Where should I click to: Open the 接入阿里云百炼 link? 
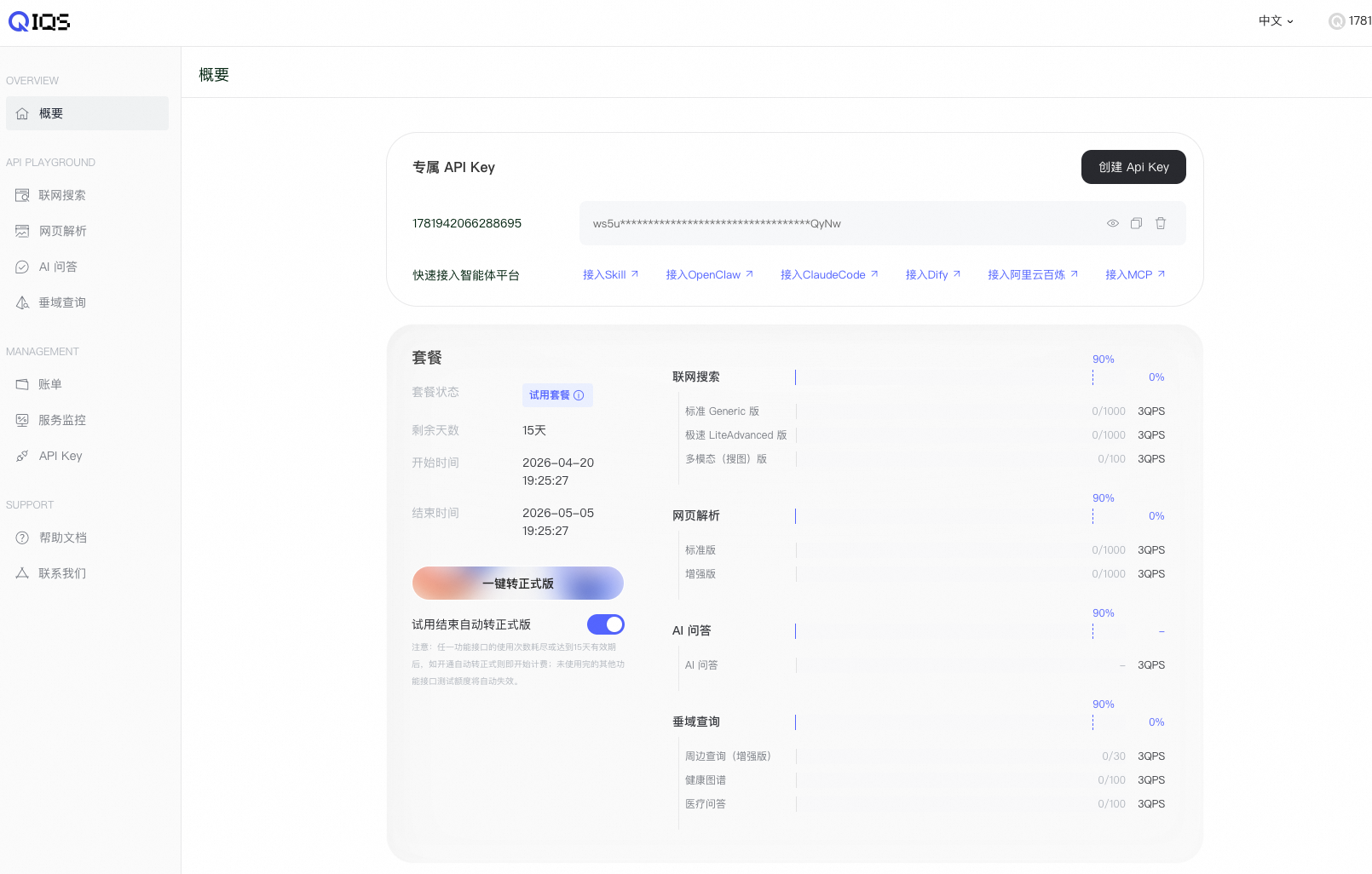point(1033,274)
